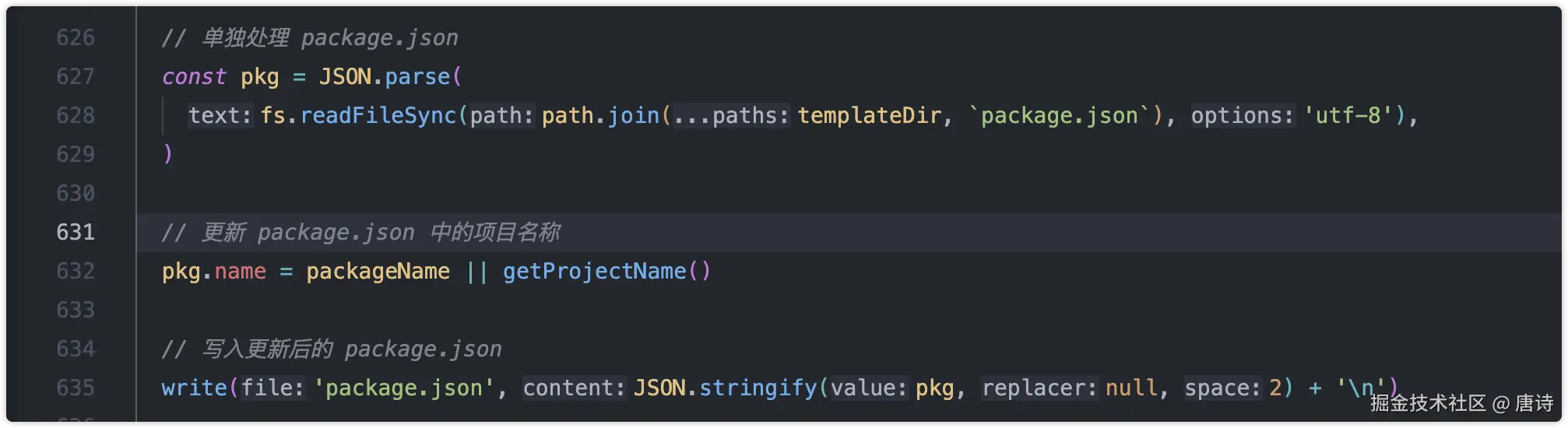1568x428 pixels.
Task: Click the templateDir variable
Action: 869,115
